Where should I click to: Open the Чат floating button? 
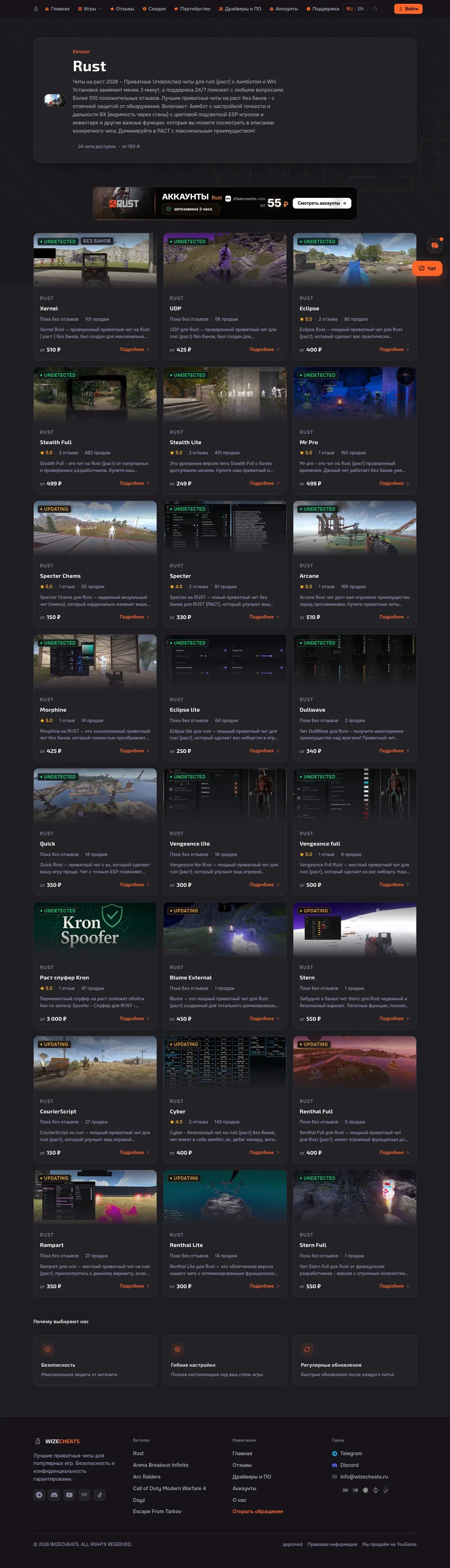coord(427,268)
